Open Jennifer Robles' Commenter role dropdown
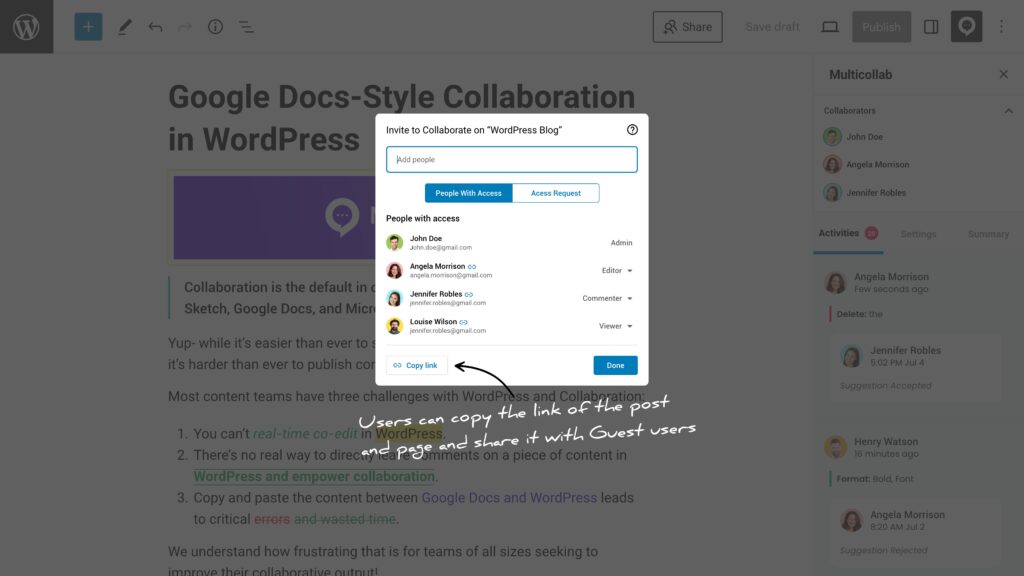 pyautogui.click(x=607, y=298)
